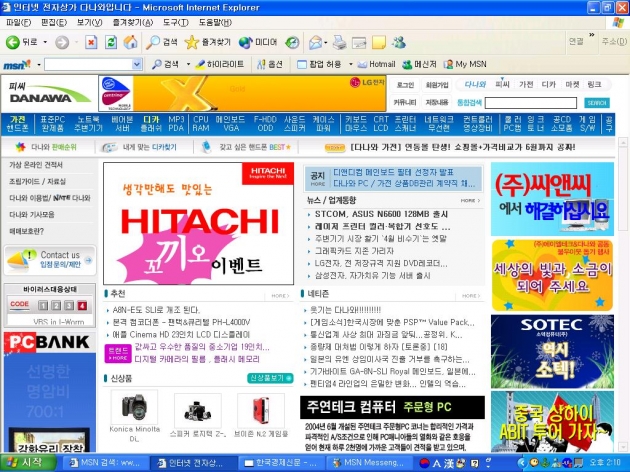Expand toolbar chevron next to 연결
Viewport: 630px width, 472px height.
tap(591, 35)
